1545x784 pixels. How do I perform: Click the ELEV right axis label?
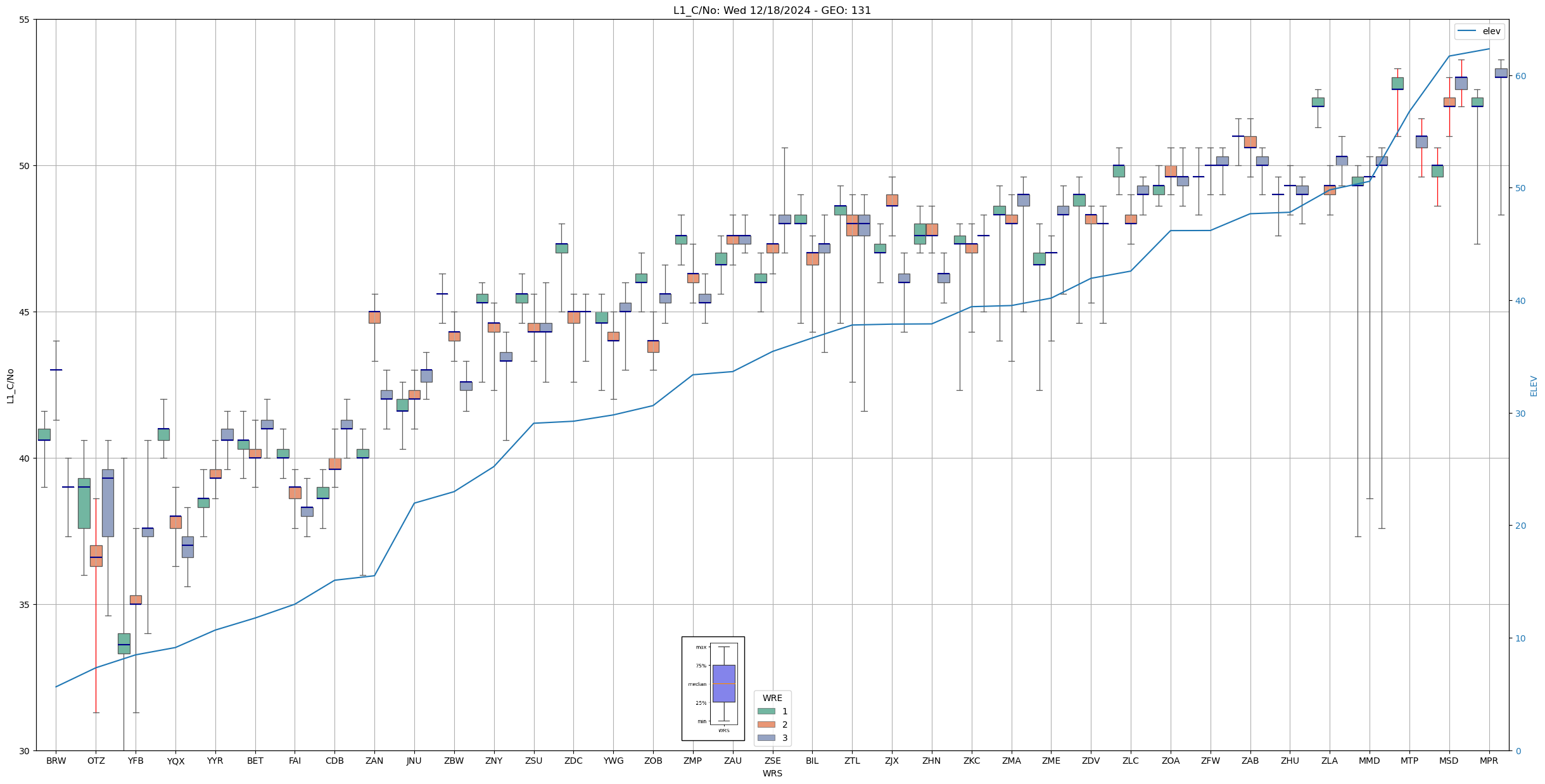[x=1534, y=386]
